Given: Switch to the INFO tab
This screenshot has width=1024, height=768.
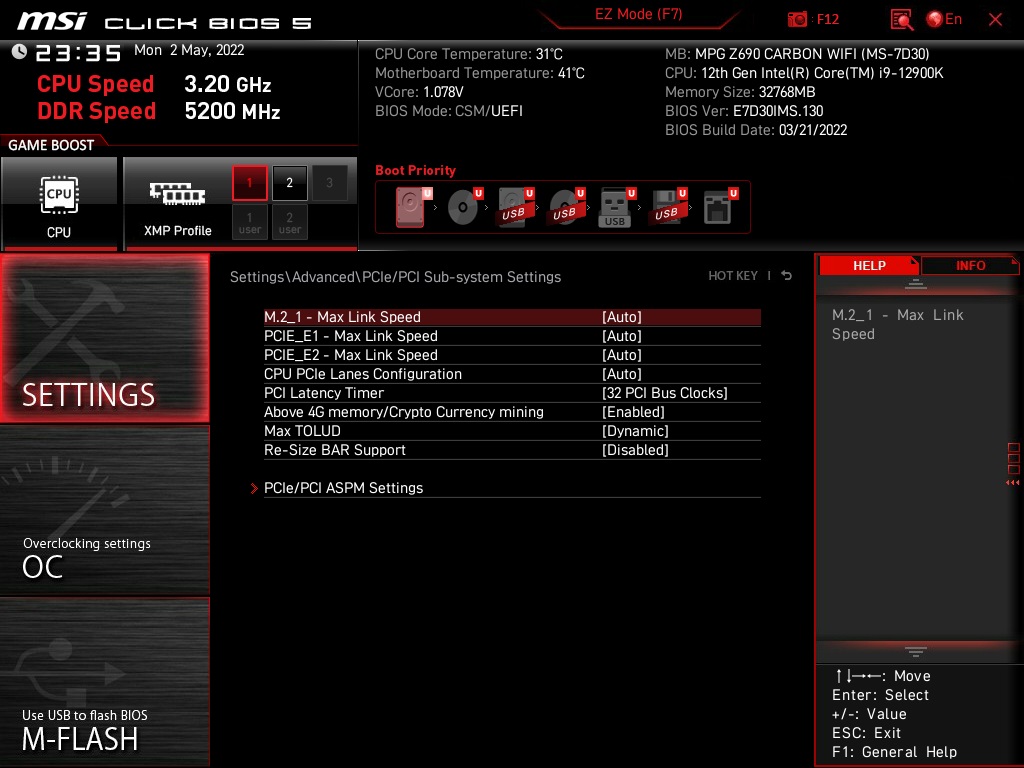Looking at the screenshot, I should click(x=970, y=265).
